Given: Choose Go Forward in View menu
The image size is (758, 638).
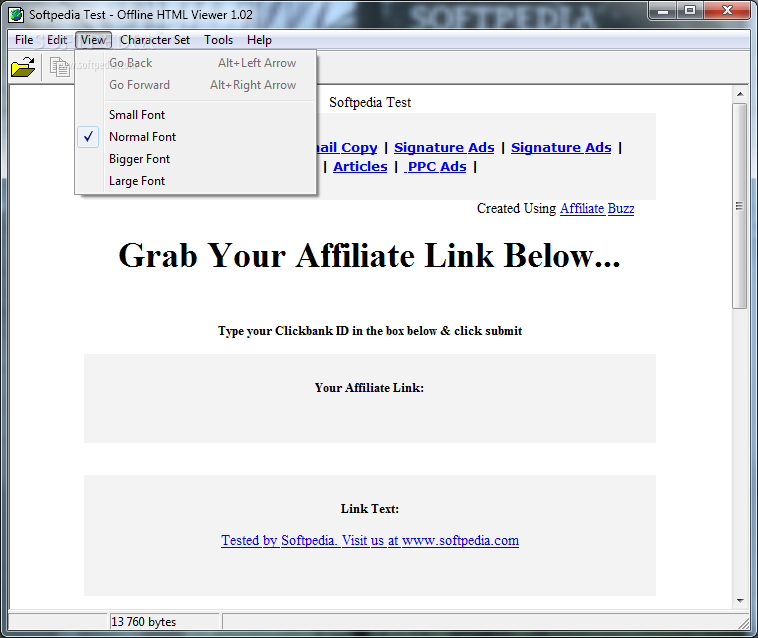Looking at the screenshot, I should point(196,85).
